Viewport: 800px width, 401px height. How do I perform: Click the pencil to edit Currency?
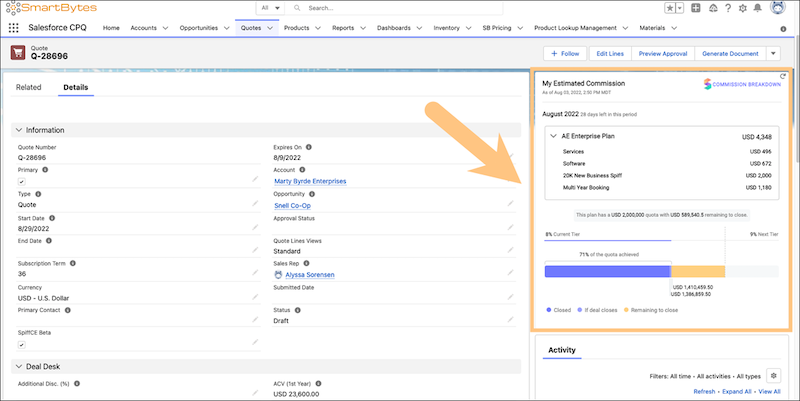coord(255,296)
